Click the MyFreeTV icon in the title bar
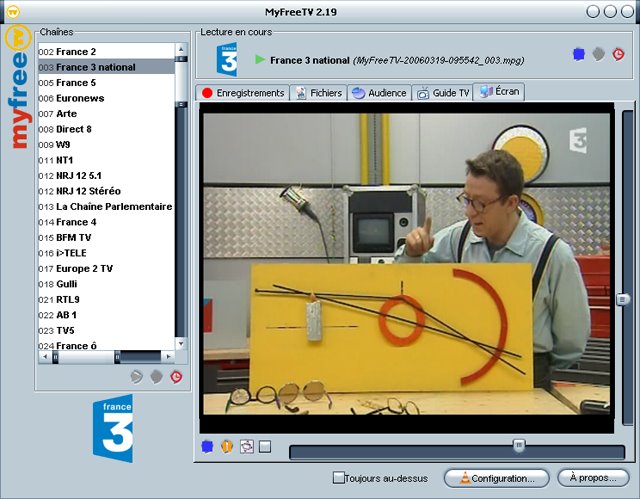The width and height of the screenshot is (640, 499). click(13, 11)
